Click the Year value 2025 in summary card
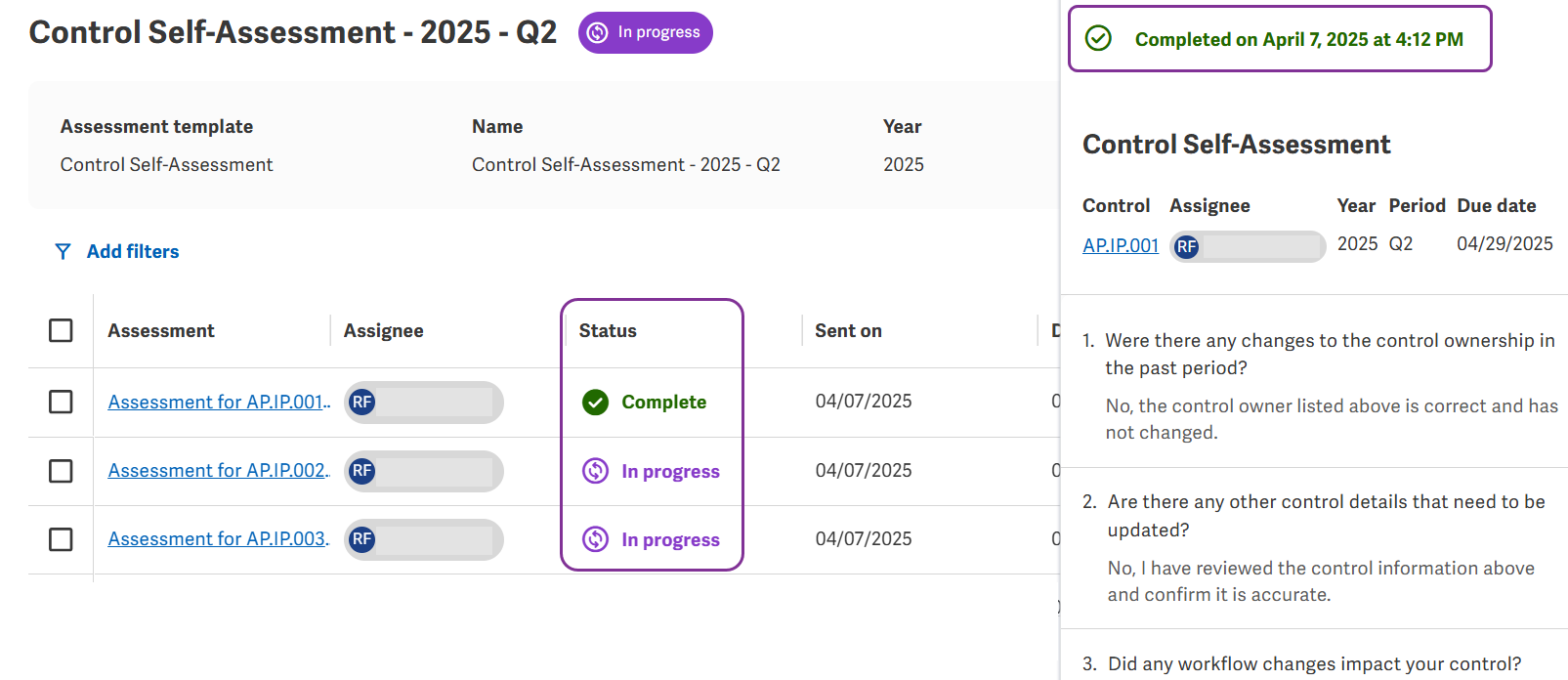1568x680 pixels. tap(903, 165)
